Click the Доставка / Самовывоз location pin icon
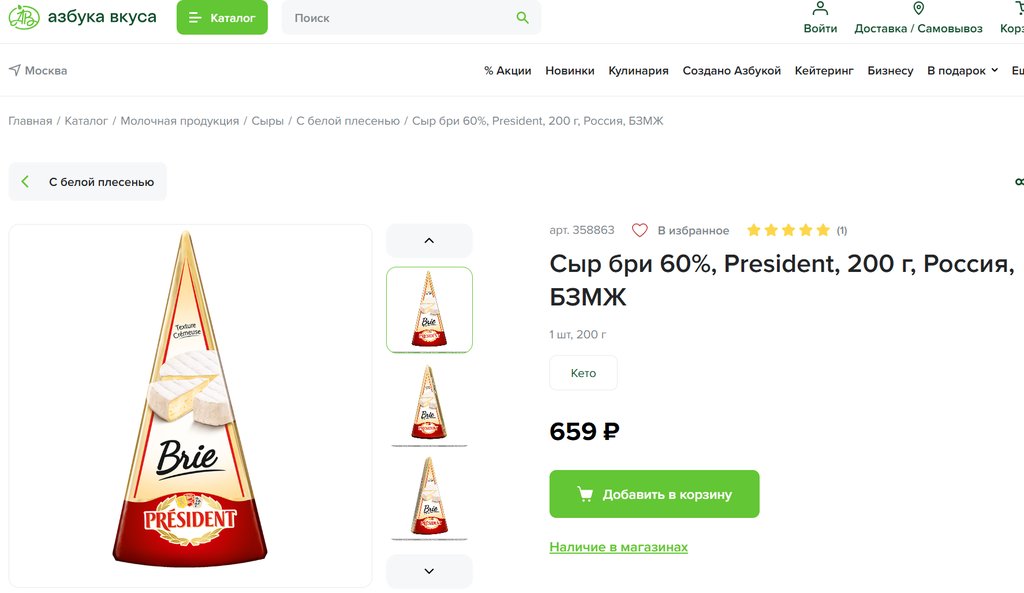 [x=918, y=9]
